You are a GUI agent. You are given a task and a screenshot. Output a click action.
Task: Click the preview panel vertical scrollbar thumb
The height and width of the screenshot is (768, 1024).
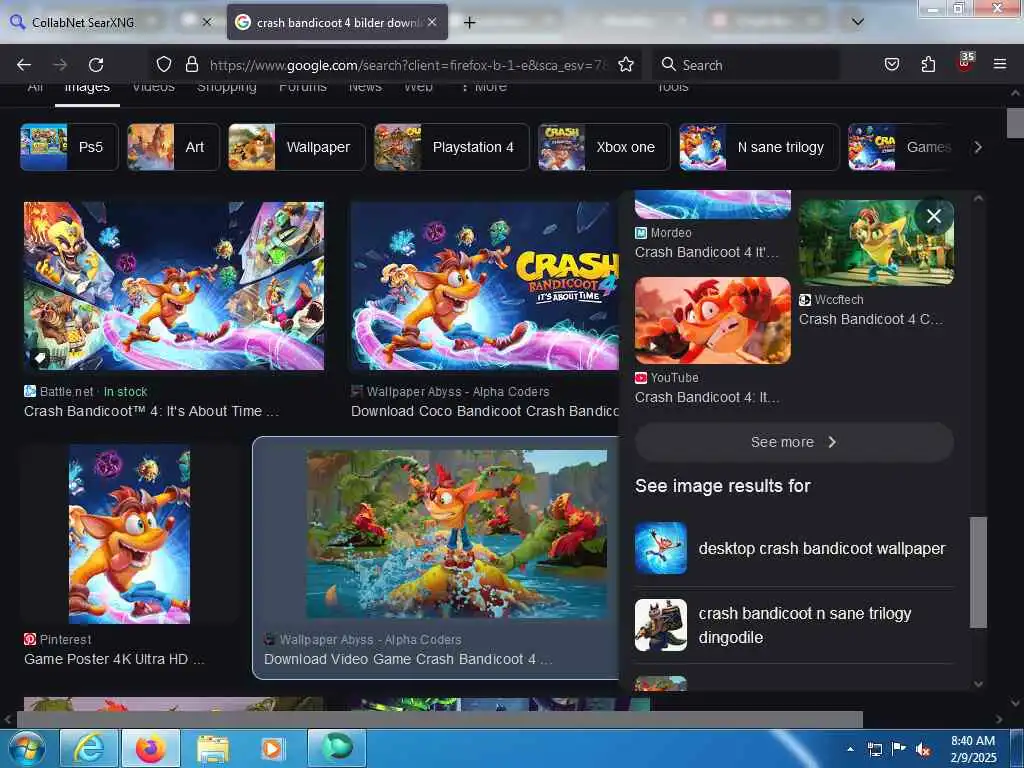(978, 572)
